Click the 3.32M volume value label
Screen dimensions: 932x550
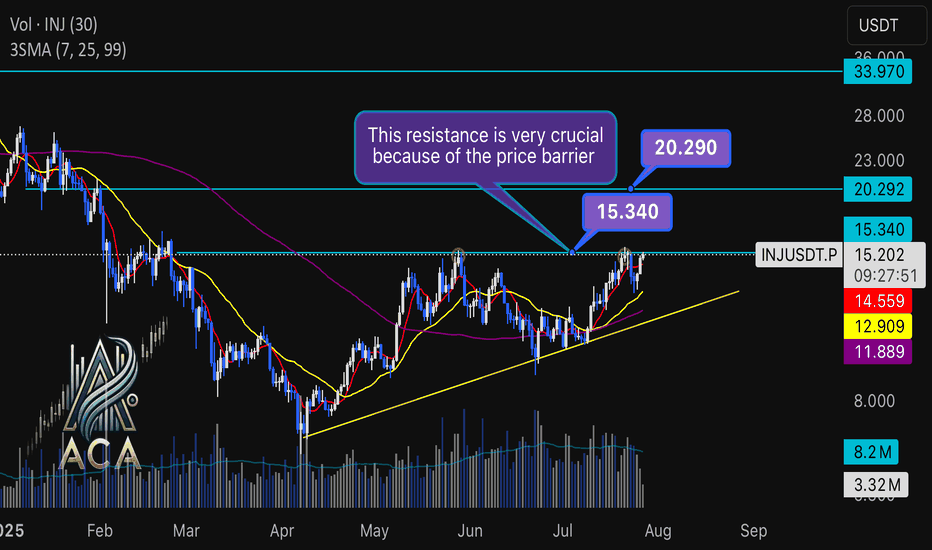pyautogui.click(x=876, y=485)
